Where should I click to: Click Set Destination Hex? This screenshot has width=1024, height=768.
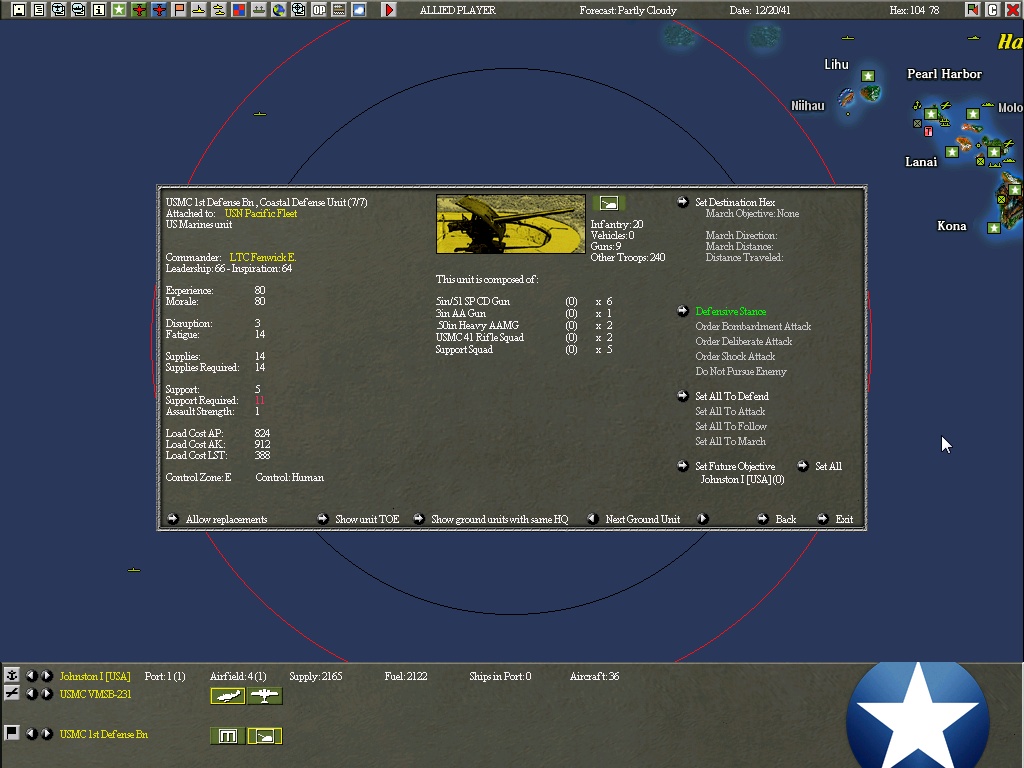point(735,202)
